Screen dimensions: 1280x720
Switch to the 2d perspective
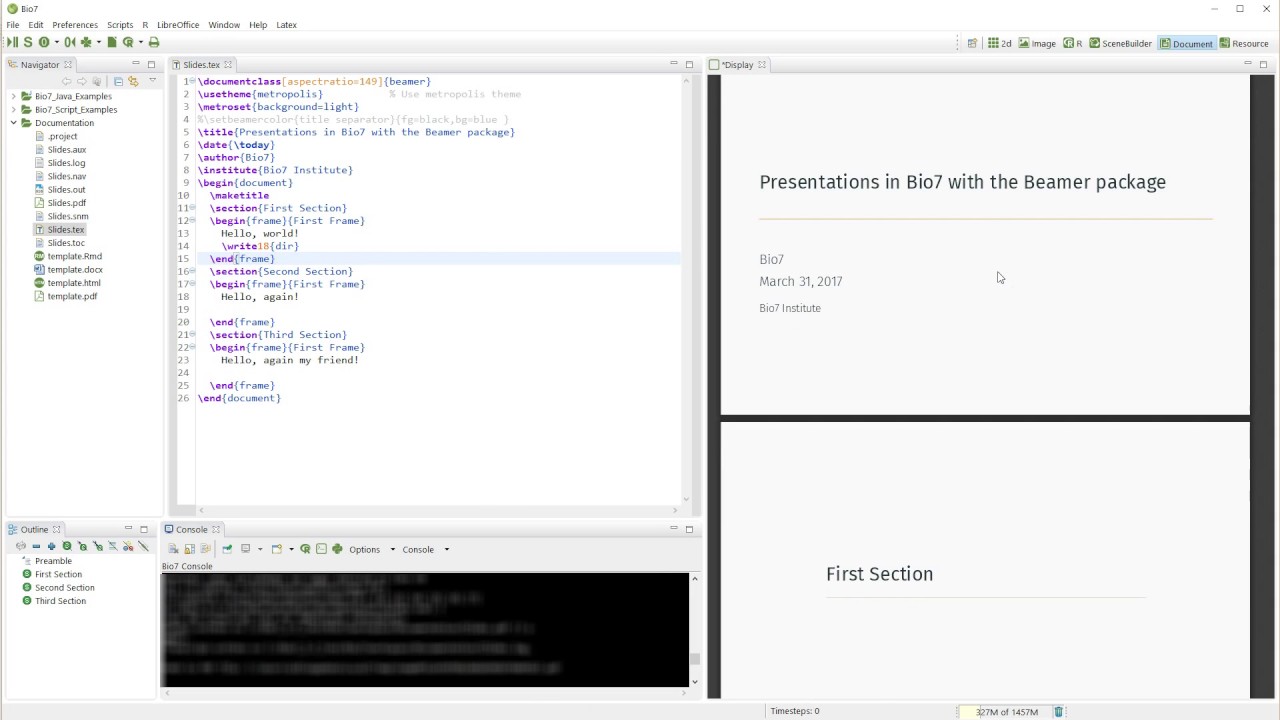pos(999,43)
